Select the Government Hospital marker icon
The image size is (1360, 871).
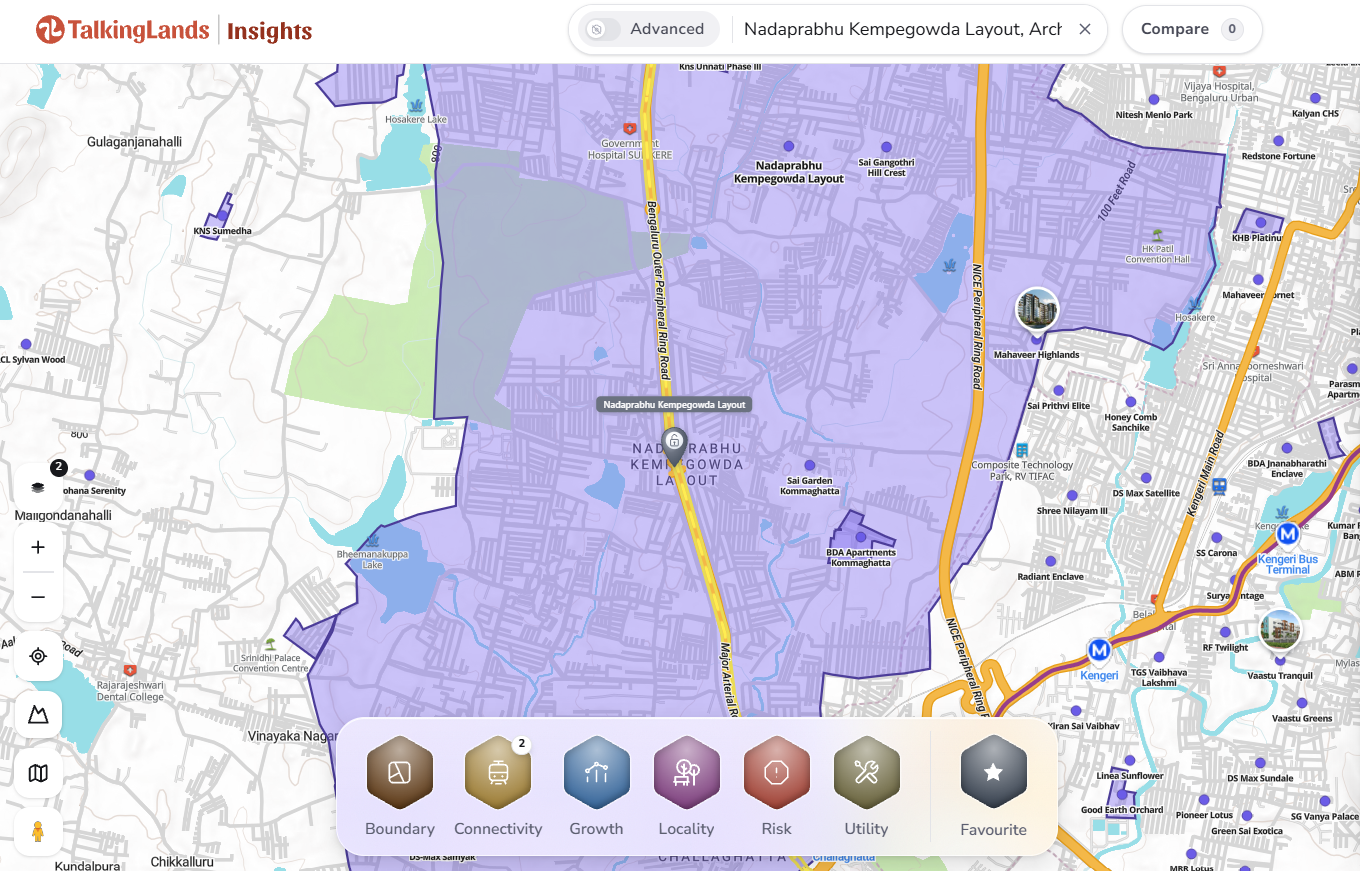[629, 128]
